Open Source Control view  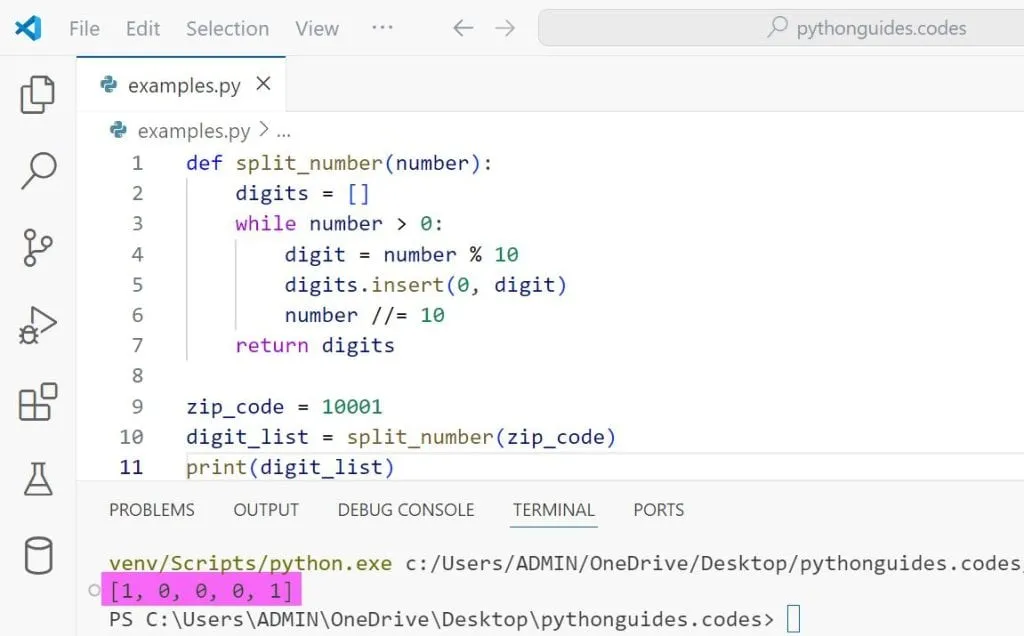38,248
